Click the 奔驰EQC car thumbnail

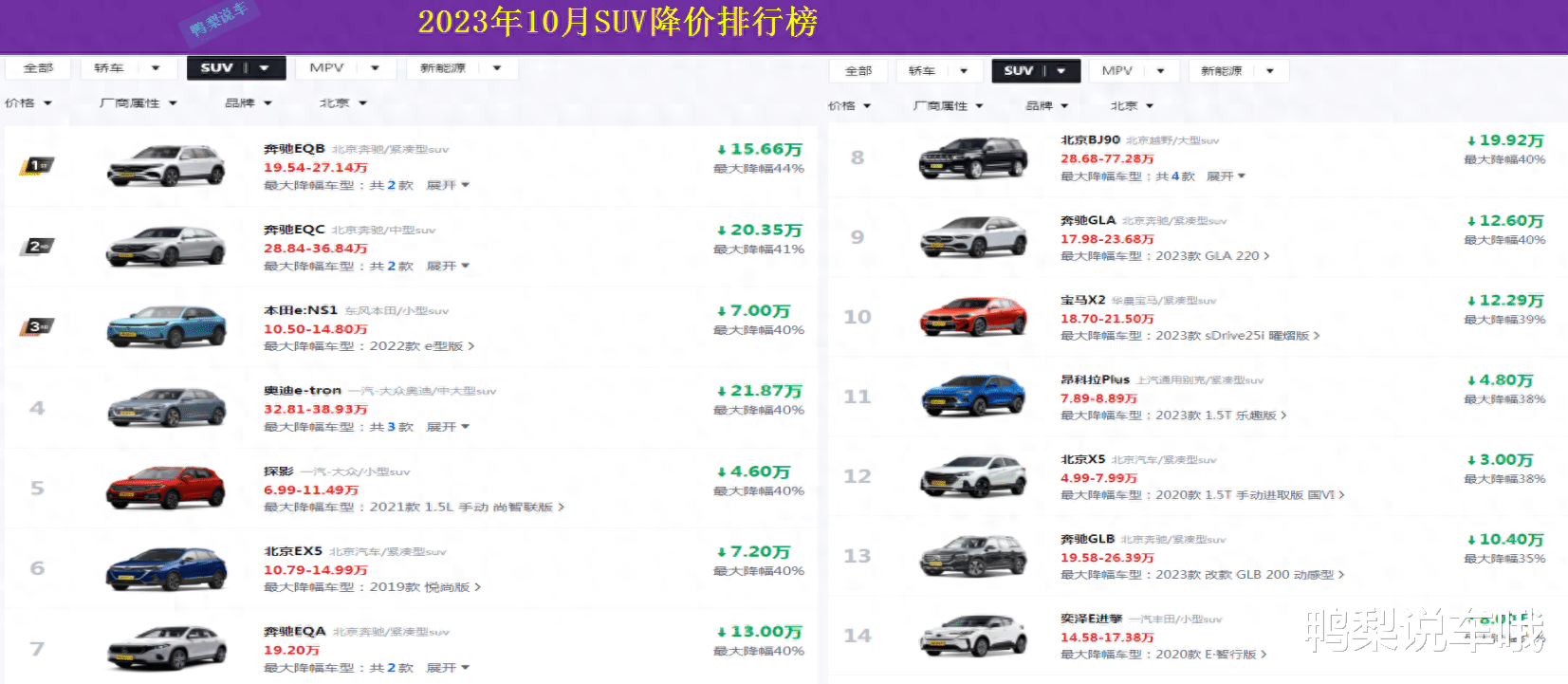(166, 247)
